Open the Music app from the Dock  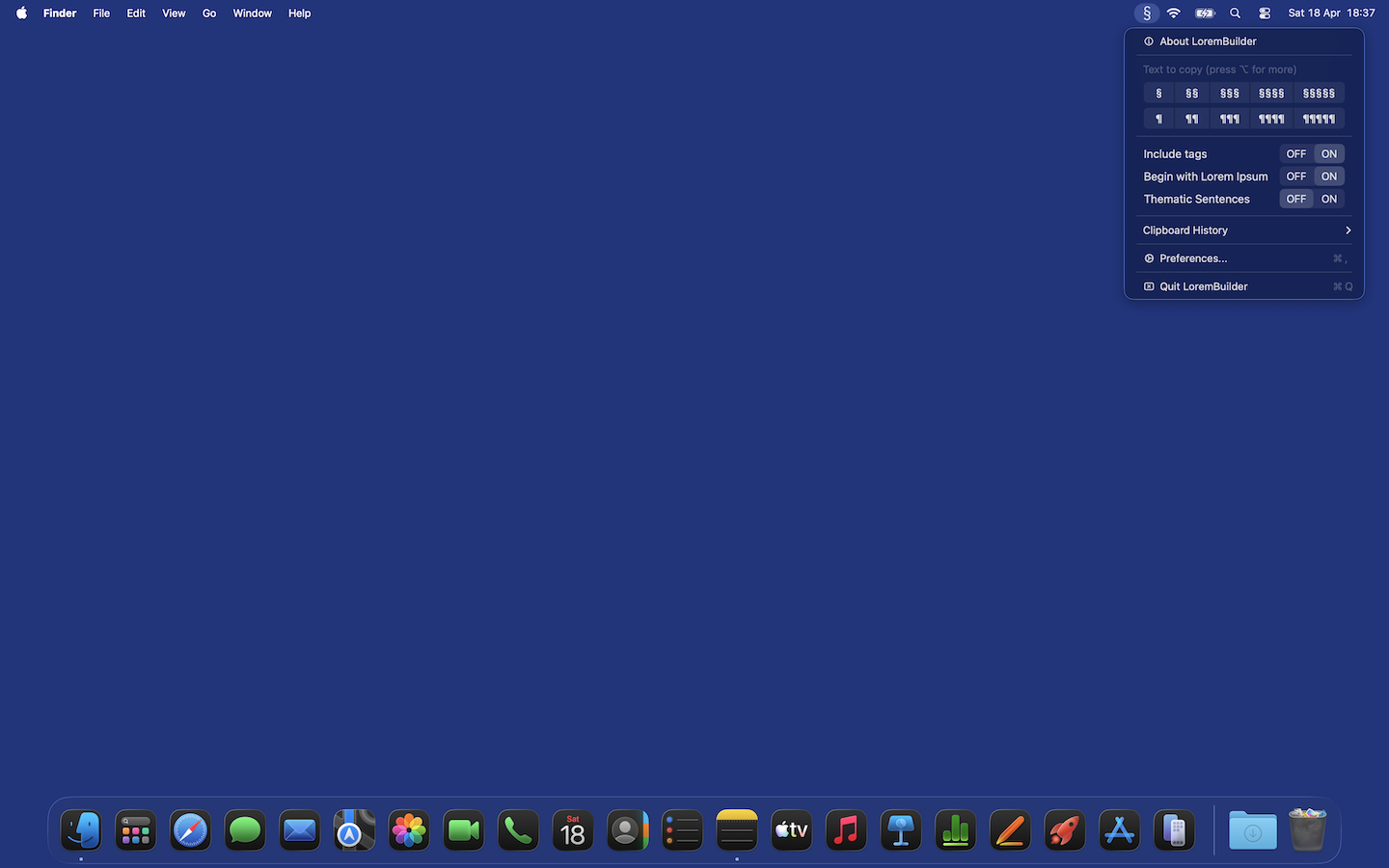[846, 829]
